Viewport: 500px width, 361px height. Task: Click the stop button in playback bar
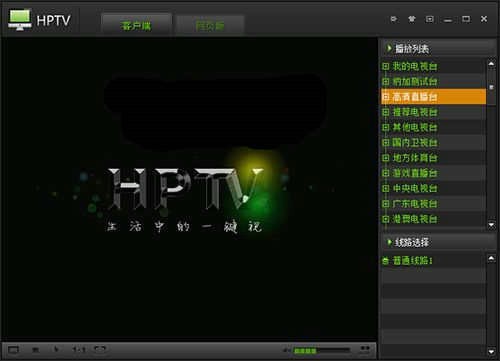[35, 350]
